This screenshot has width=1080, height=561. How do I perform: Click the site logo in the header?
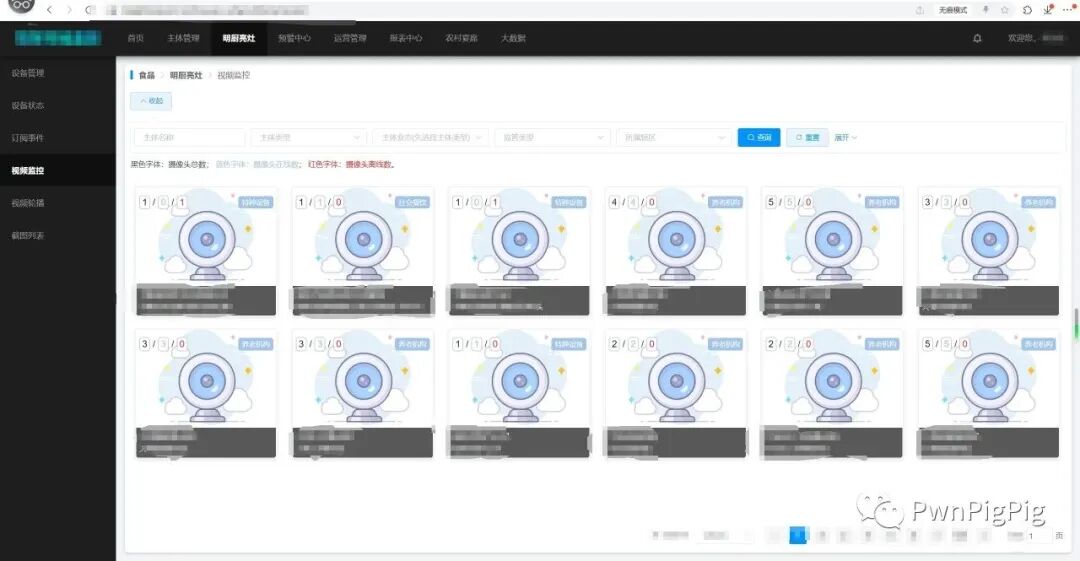58,38
